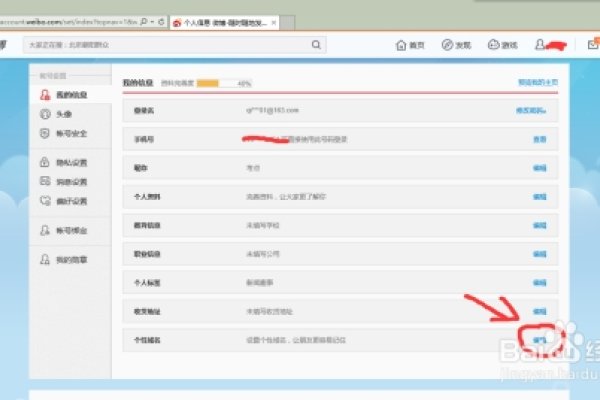Open the messages envelope icon in top bar
This screenshot has height=400, width=600.
tap(593, 44)
